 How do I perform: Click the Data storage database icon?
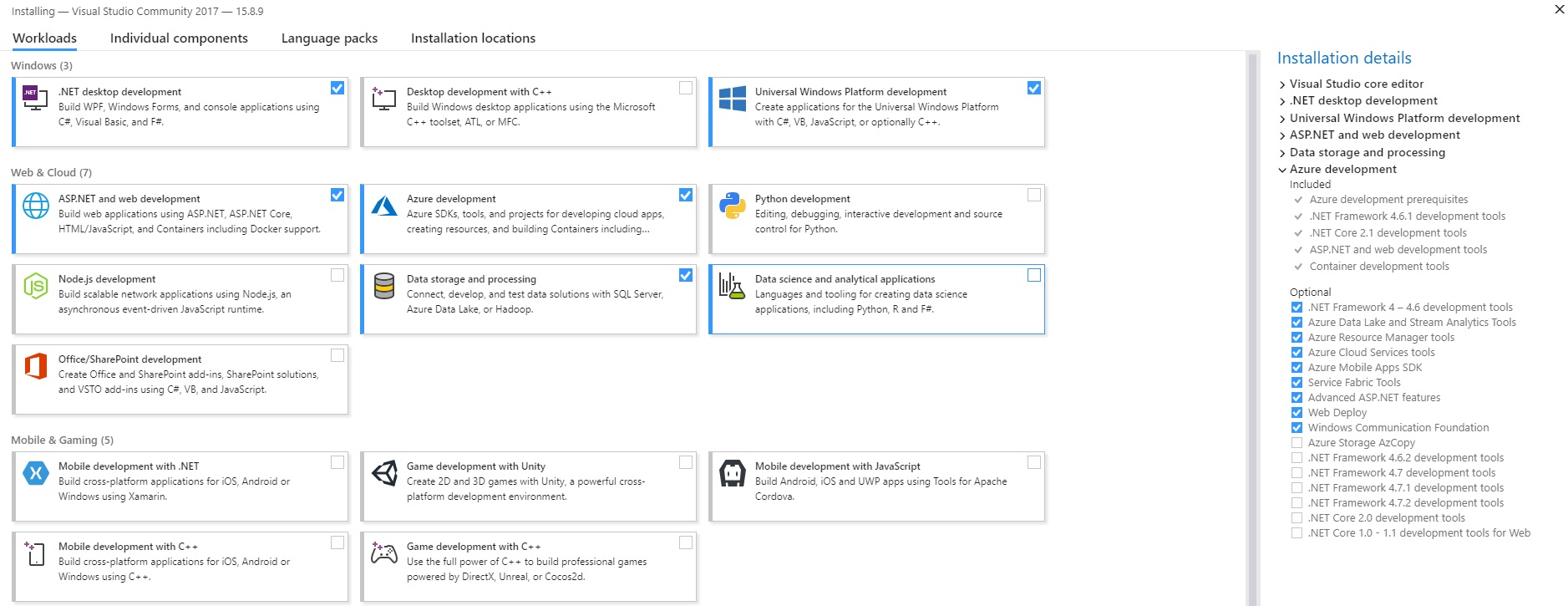coord(383,286)
